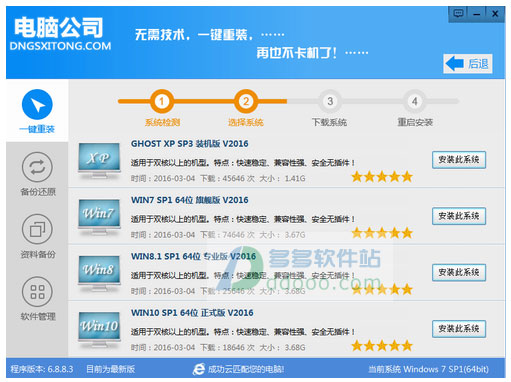Click the star rating of WIN7 SP1
This screenshot has width=511, height=382.
pos(382,233)
